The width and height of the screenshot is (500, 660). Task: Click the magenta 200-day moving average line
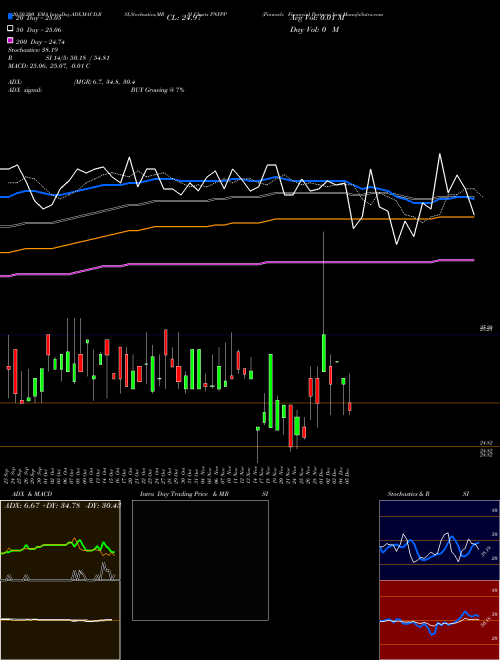[x=237, y=264]
